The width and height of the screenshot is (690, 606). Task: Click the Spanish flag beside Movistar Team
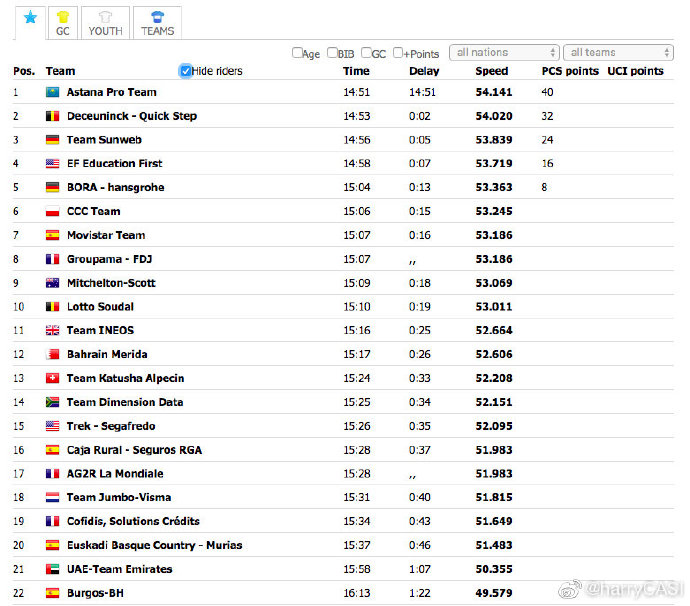point(52,235)
